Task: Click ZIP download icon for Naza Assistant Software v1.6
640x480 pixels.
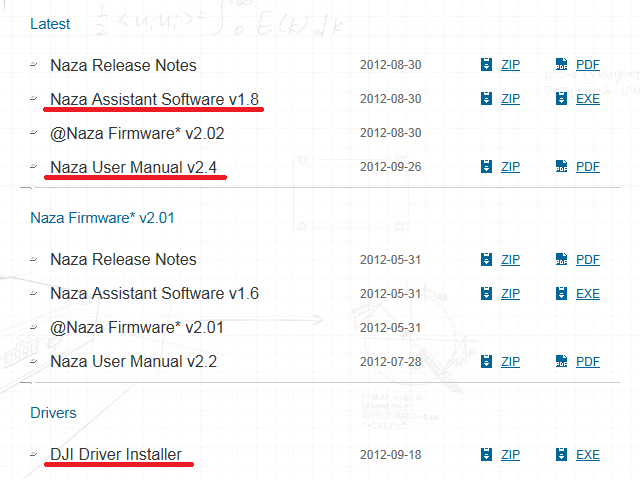Action: click(x=486, y=293)
